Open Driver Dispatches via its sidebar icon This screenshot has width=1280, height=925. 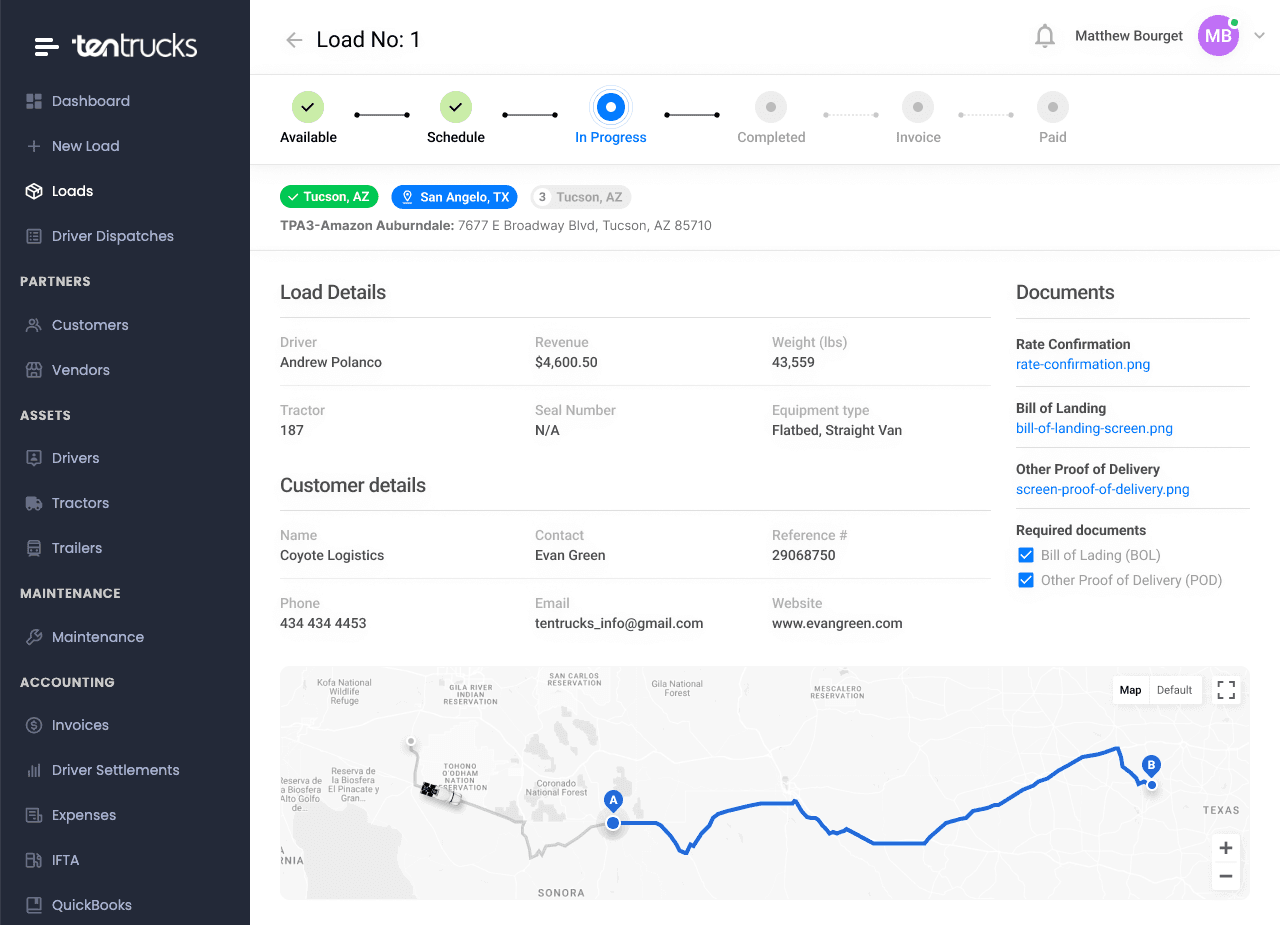click(x=35, y=236)
